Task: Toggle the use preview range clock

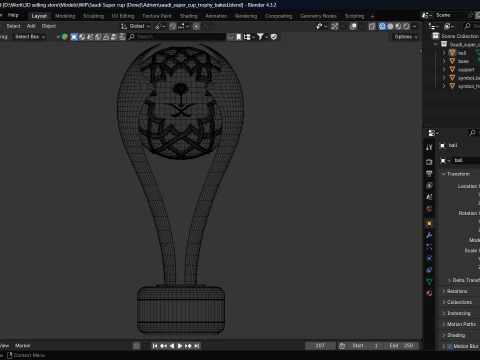Action: tap(342, 346)
